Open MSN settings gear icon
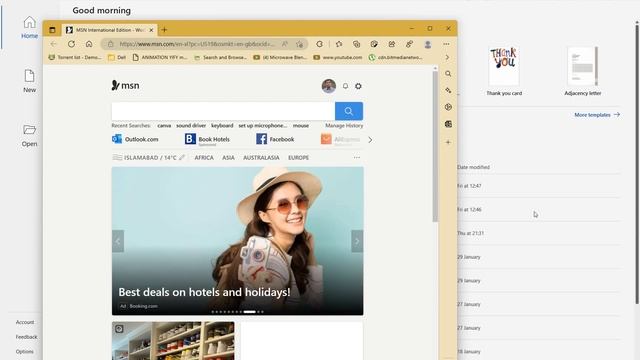640x360 pixels. [358, 86]
